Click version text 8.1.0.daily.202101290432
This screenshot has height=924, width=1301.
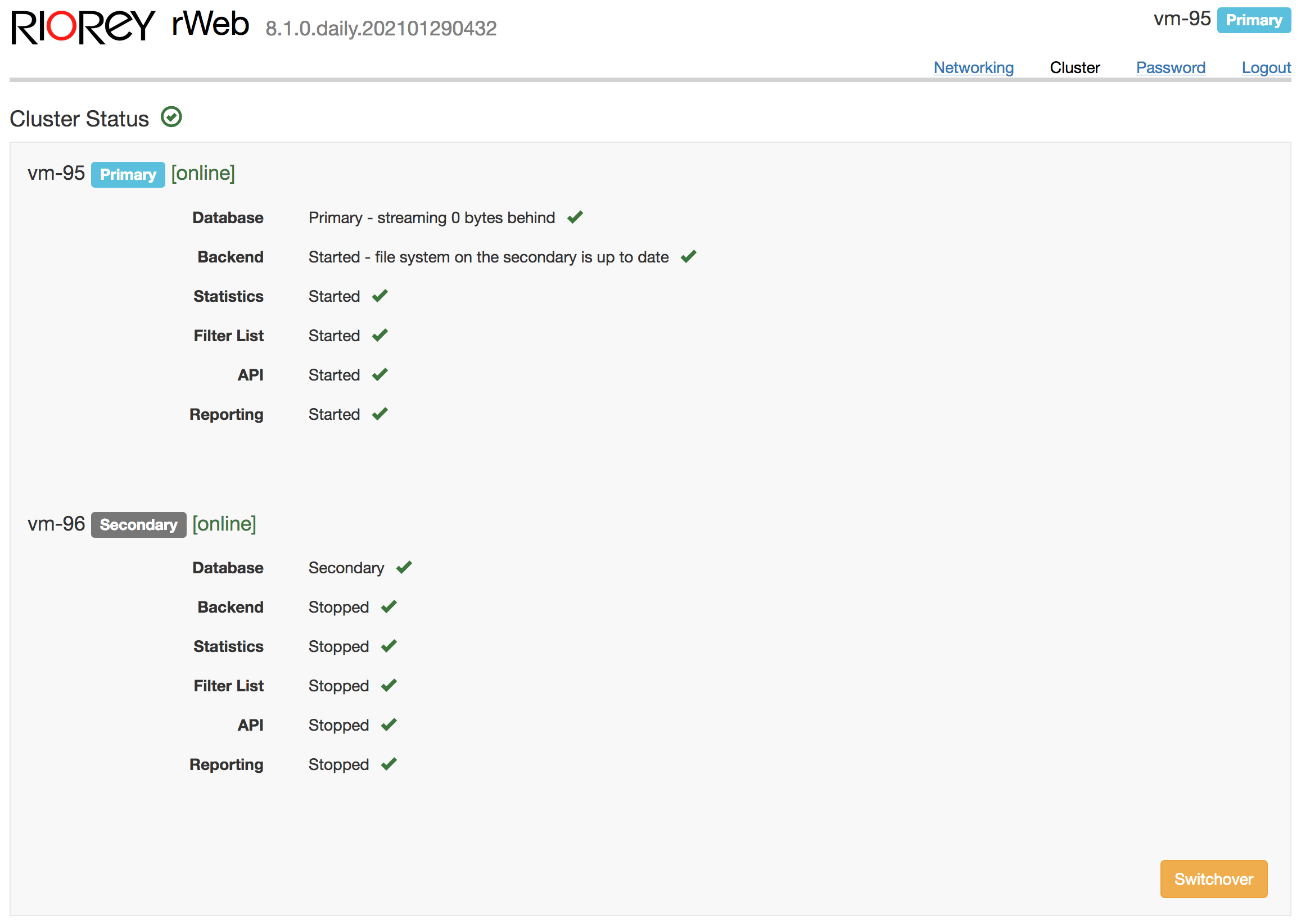click(x=381, y=28)
